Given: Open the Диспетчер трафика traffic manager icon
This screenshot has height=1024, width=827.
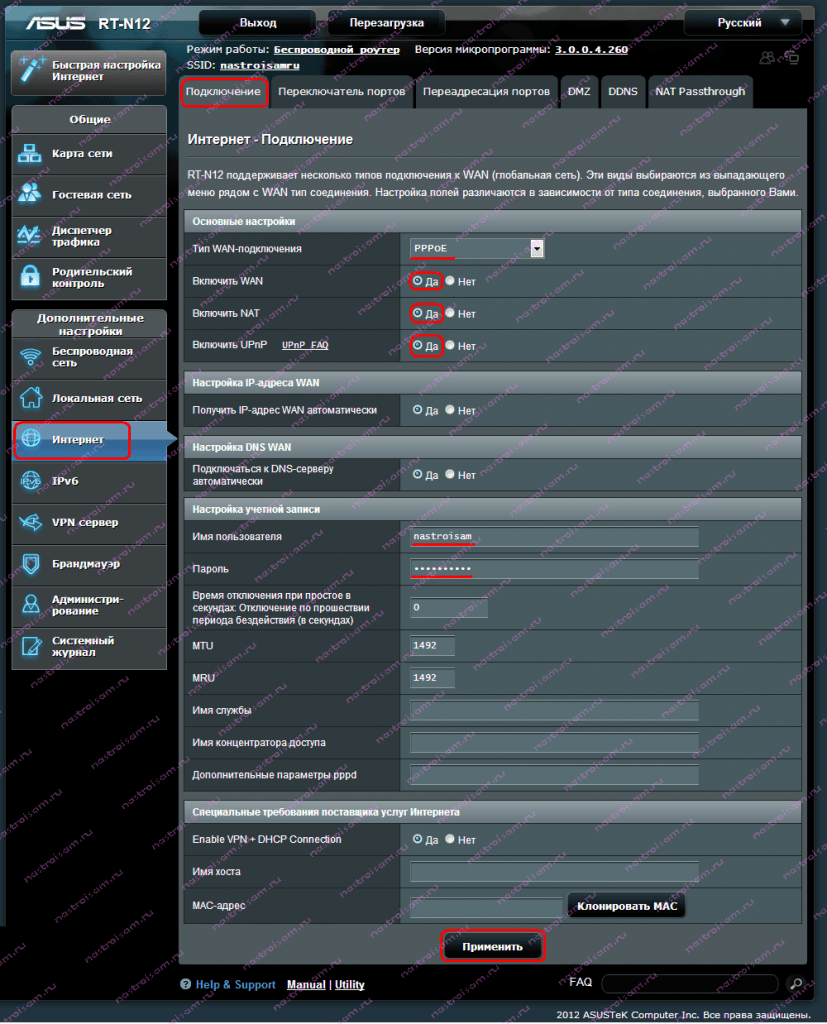Looking at the screenshot, I should (30, 235).
